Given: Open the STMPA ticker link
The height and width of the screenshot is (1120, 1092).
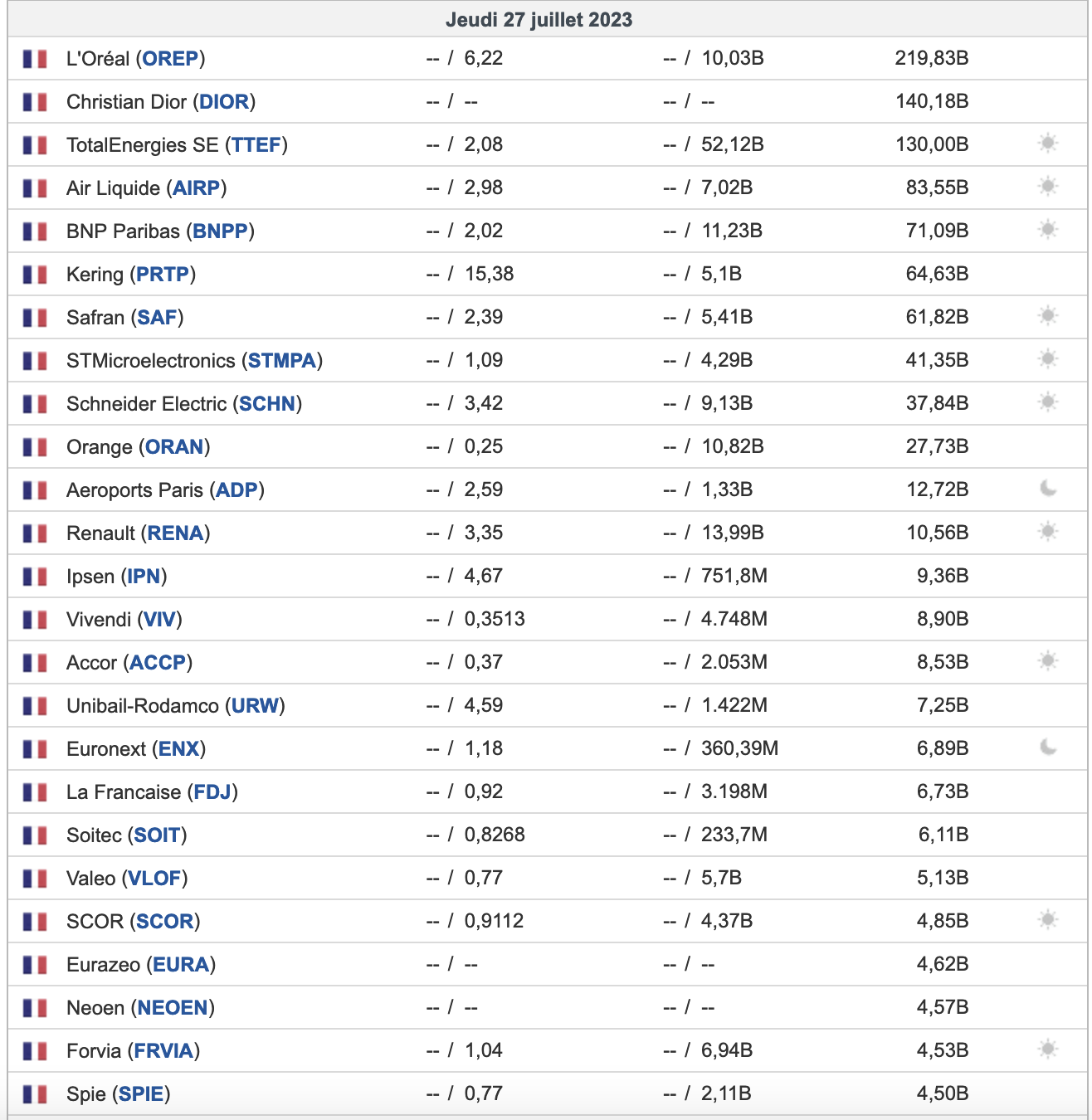Looking at the screenshot, I should pos(282,361).
